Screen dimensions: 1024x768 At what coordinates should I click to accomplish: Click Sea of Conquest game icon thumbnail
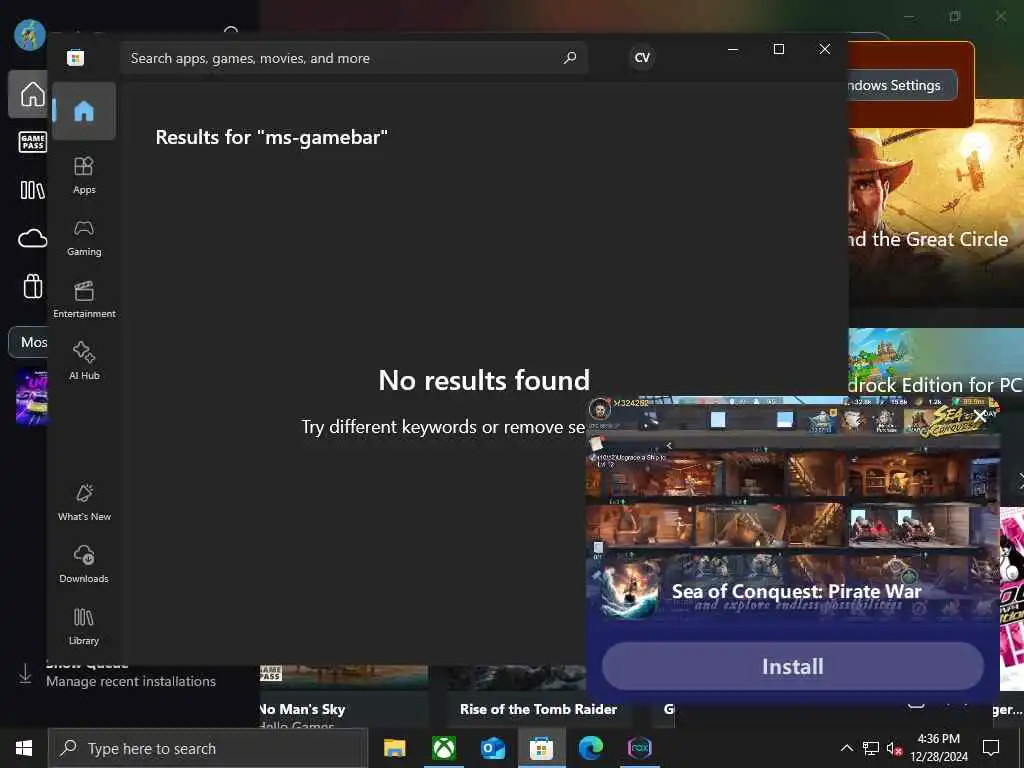tap(630, 592)
